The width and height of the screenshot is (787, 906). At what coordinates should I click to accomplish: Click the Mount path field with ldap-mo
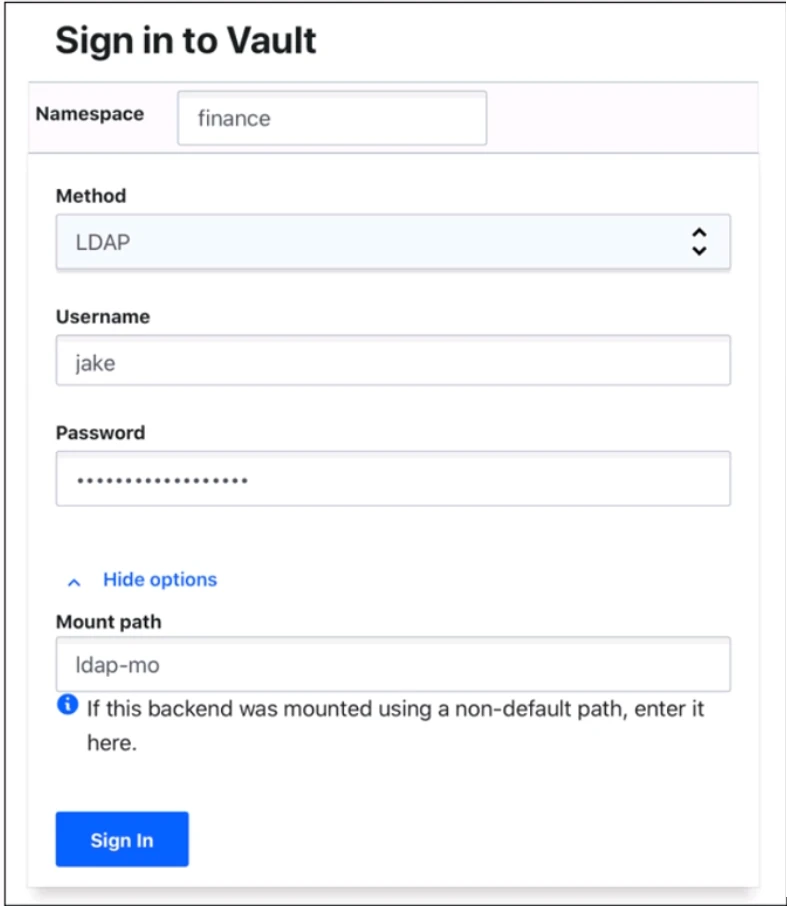pos(392,664)
